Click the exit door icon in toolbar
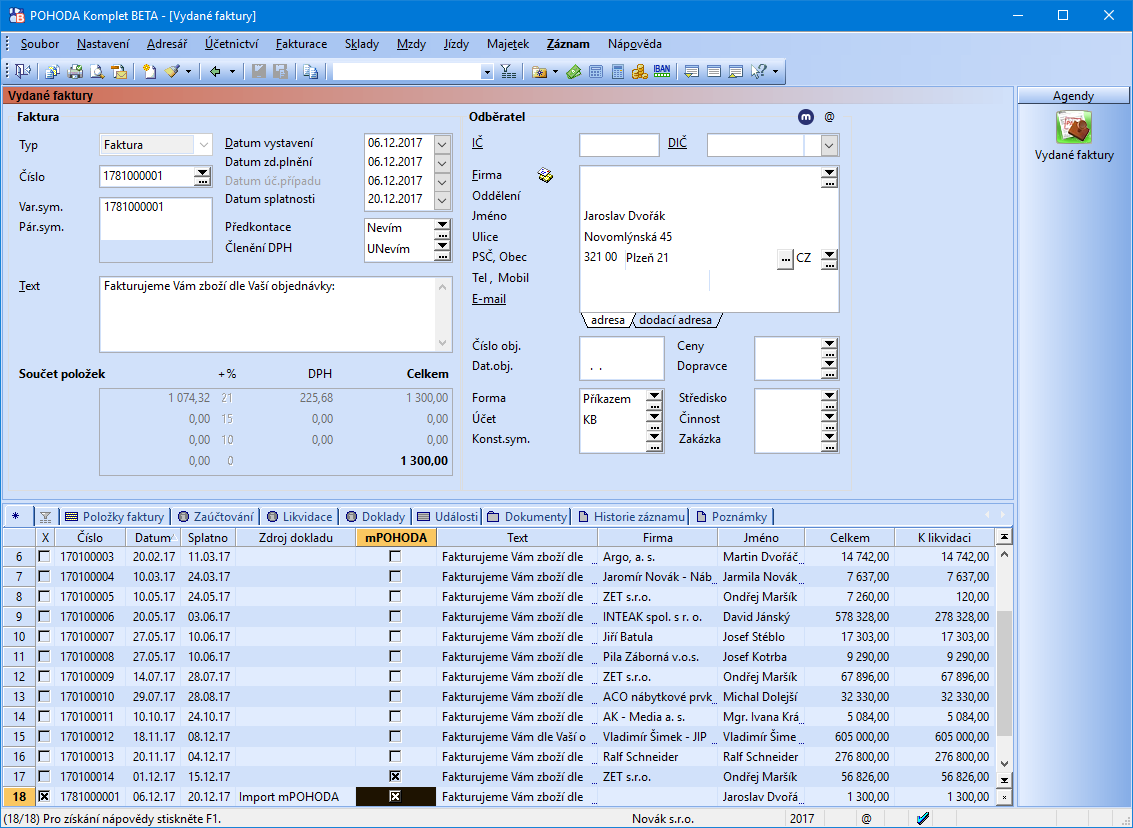 click(23, 72)
